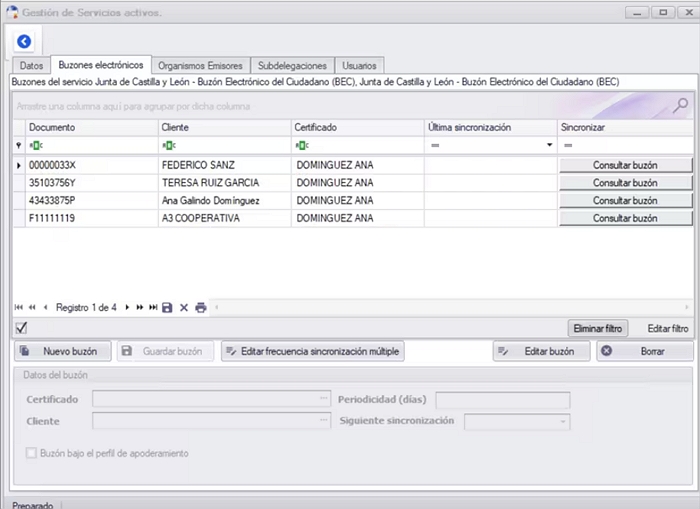Sort by the Cliente column header

(x=225, y=127)
